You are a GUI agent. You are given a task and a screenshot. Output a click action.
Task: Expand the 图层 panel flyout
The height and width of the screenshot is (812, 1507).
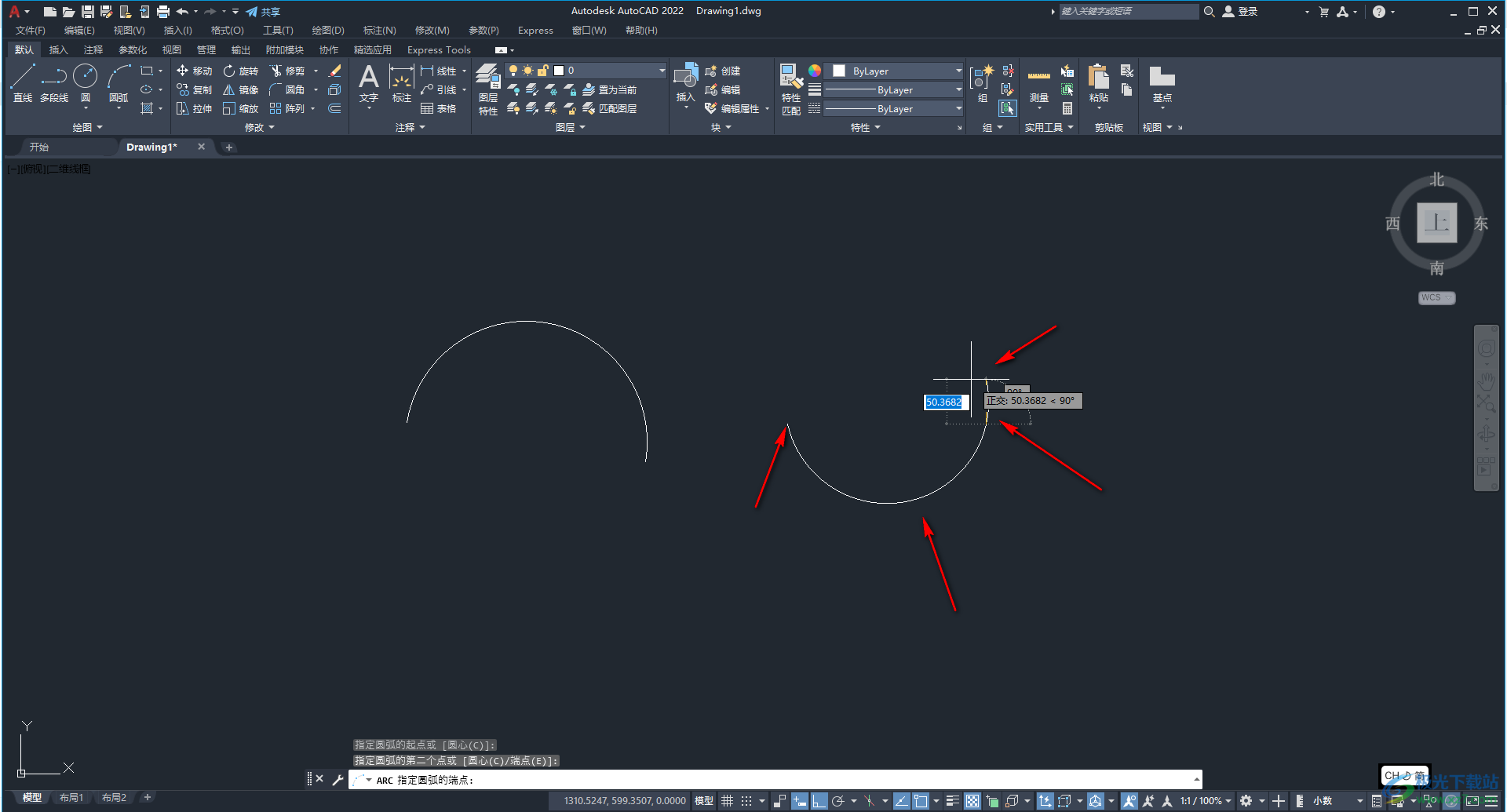(x=570, y=127)
